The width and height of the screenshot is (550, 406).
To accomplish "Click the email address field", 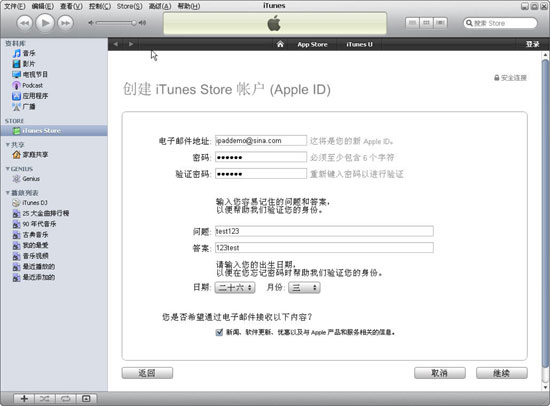I will pyautogui.click(x=261, y=140).
